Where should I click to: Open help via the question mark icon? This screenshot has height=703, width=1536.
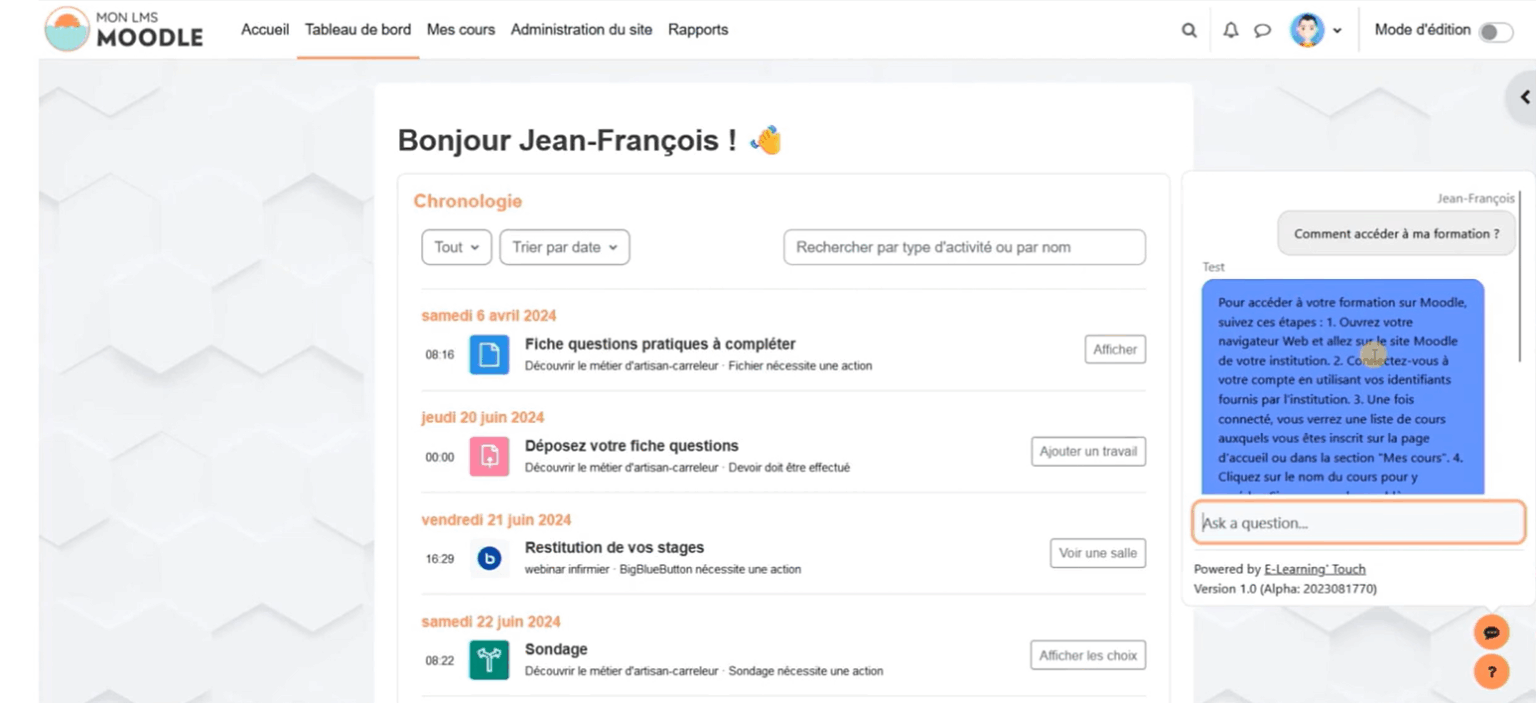[1491, 672]
